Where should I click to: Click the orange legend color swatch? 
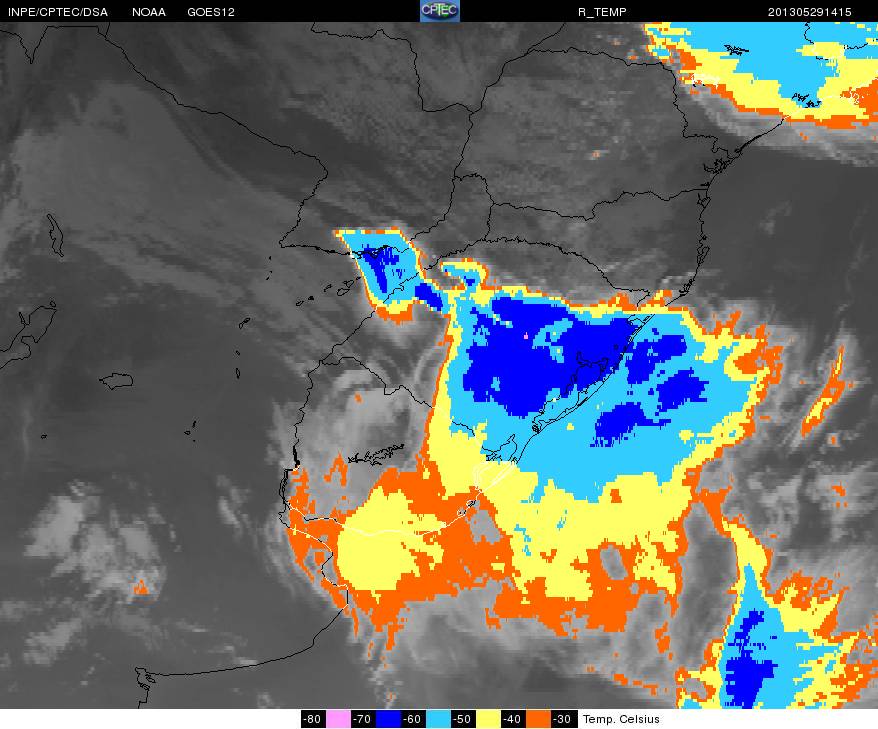pos(538,719)
